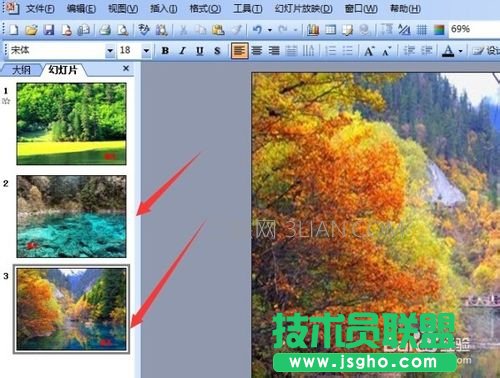Open the 幻灯片放映 slide show menu
500x378 pixels.
click(x=304, y=9)
